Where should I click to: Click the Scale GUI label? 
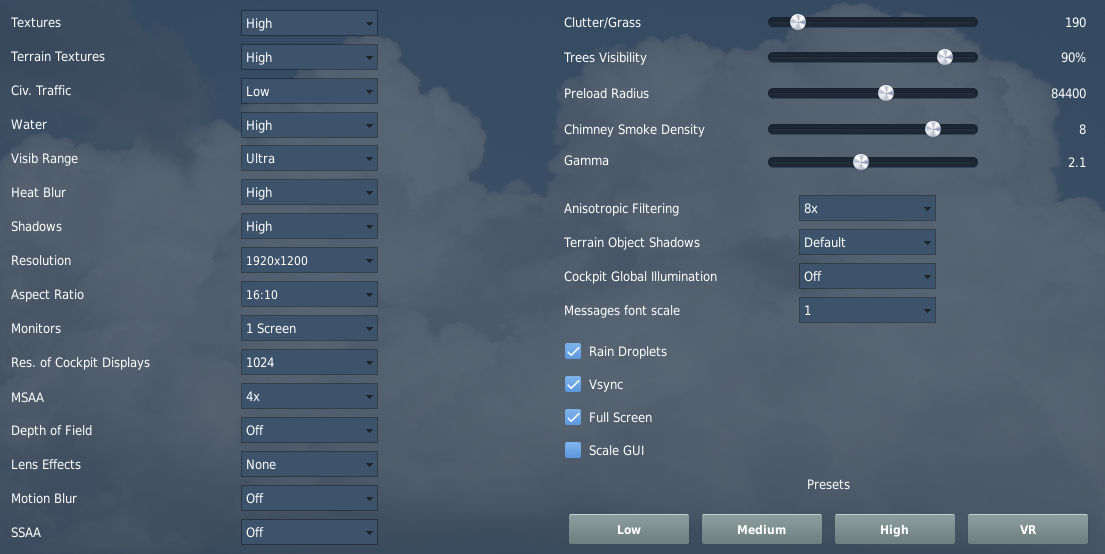click(x=617, y=450)
